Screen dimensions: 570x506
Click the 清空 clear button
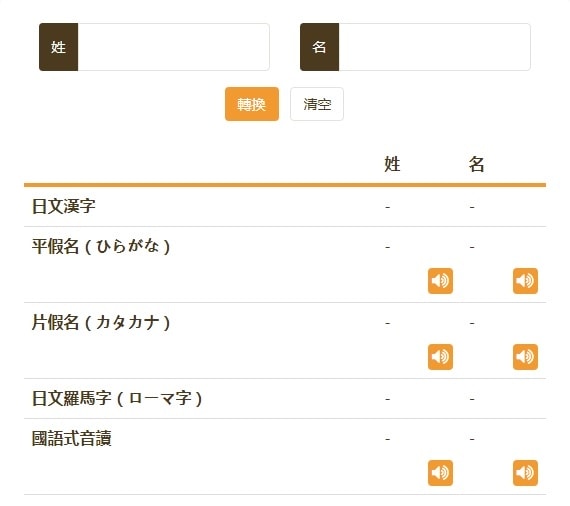(x=317, y=104)
